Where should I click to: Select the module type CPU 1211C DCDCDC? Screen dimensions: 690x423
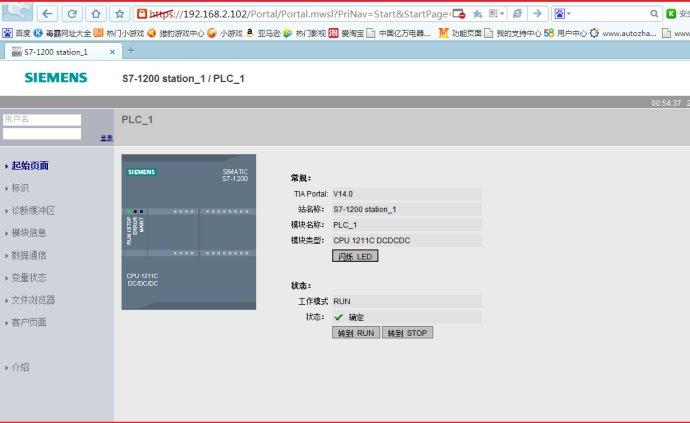[x=372, y=240]
